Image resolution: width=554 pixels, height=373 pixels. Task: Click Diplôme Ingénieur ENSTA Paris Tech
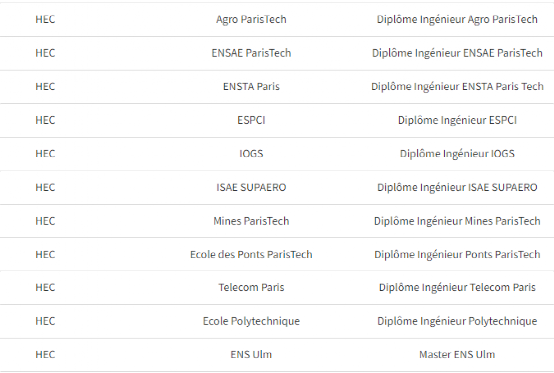[457, 87]
